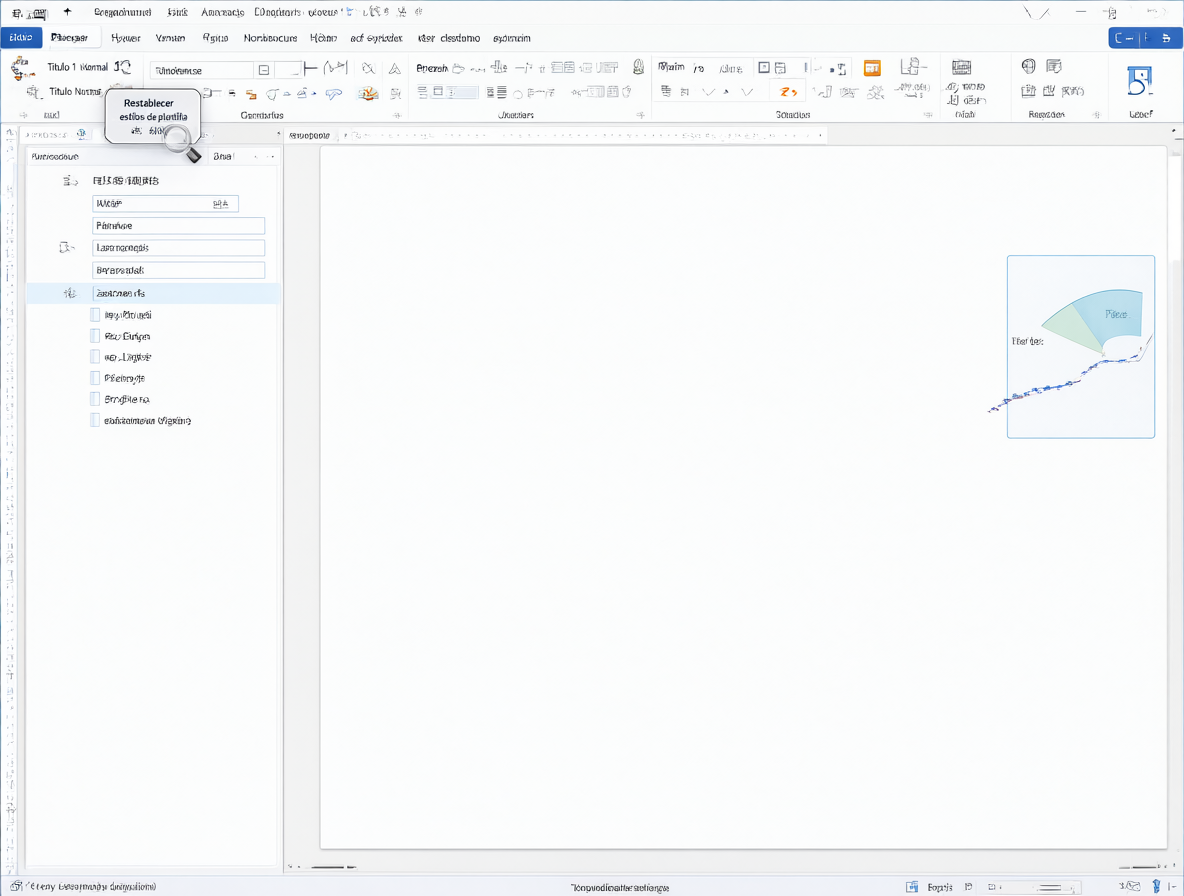
Task: Click the globe-like icon in the ribbon's right group
Action: 1028,66
